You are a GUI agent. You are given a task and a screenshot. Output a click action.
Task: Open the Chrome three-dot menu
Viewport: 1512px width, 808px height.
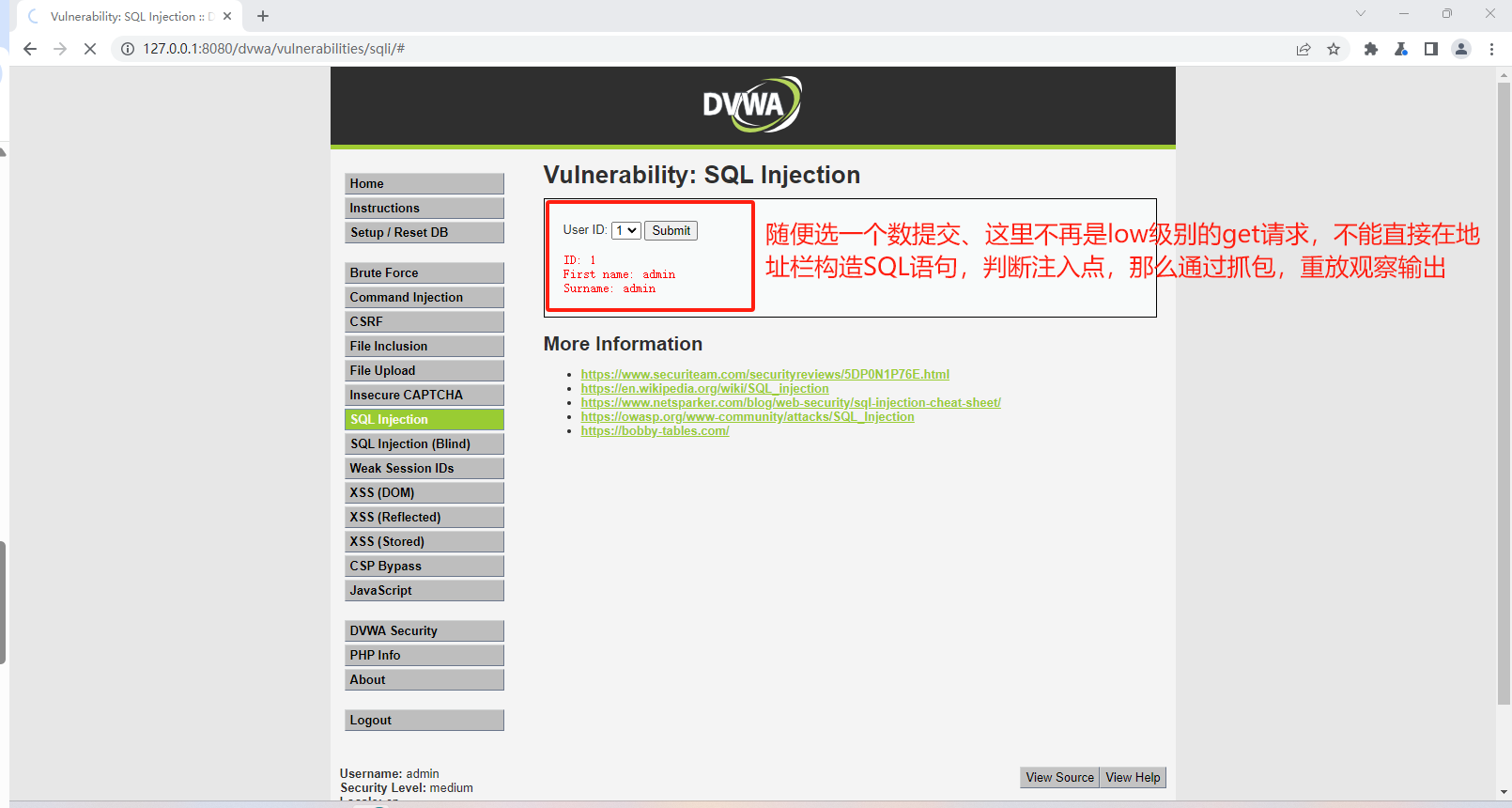(x=1491, y=49)
